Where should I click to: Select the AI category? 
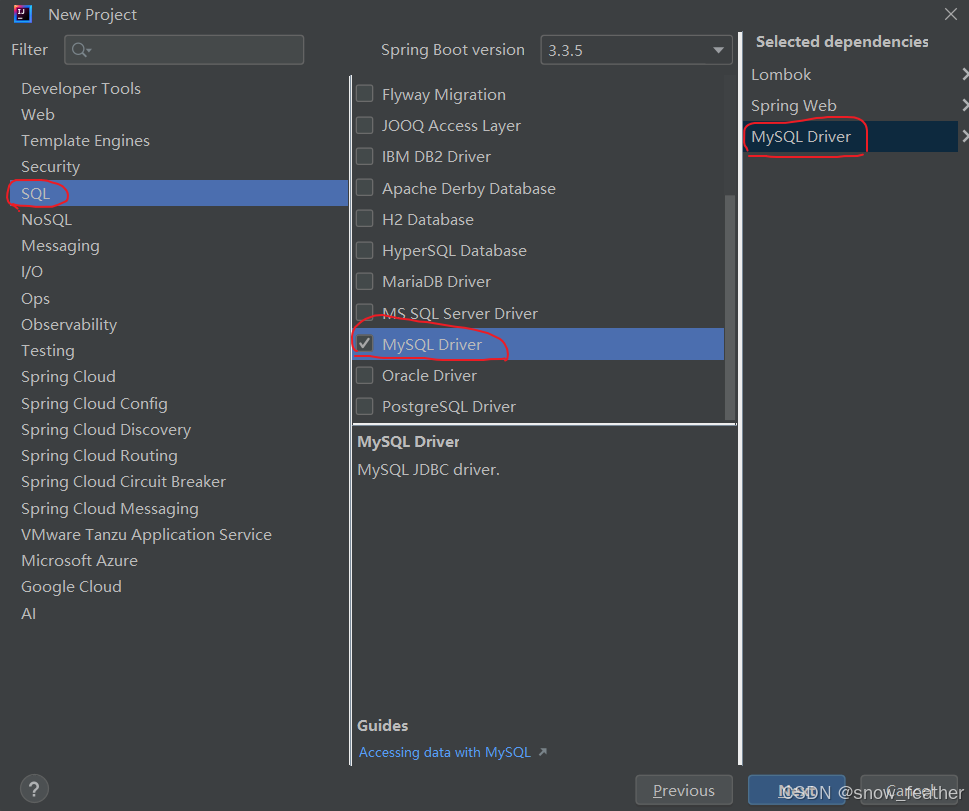pos(28,613)
